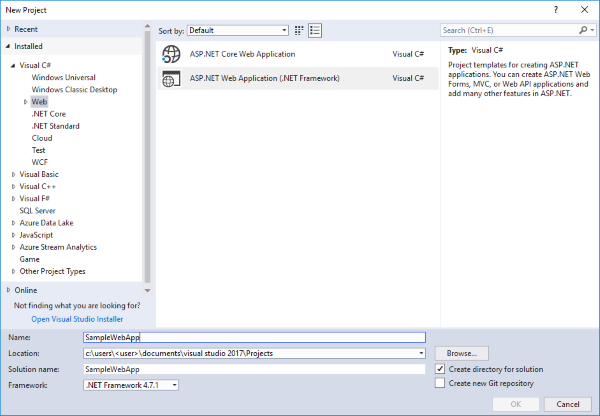The height and width of the screenshot is (416, 600).
Task: Select the .NET Core category
Action: (x=49, y=114)
